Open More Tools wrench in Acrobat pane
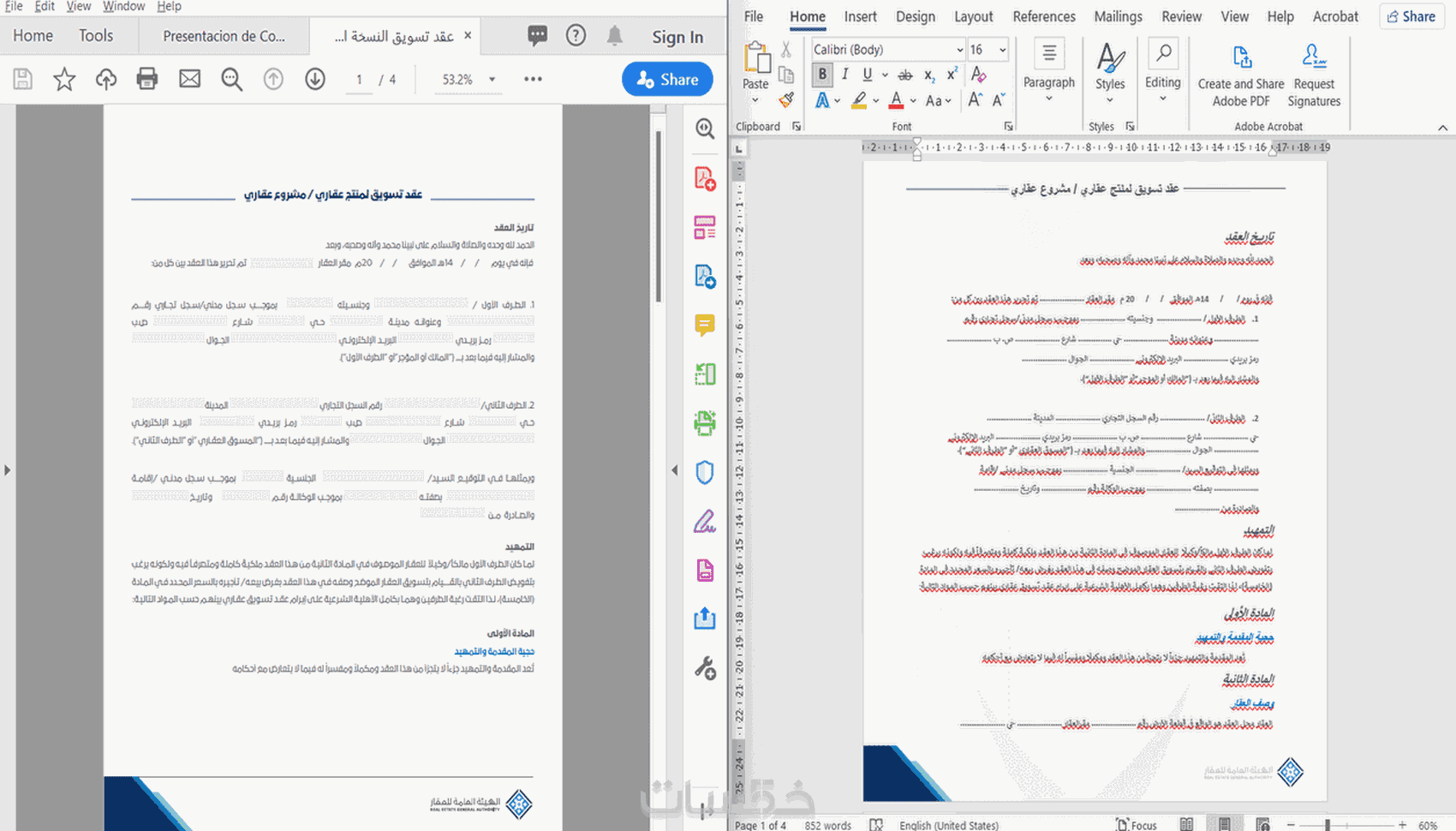 [705, 667]
